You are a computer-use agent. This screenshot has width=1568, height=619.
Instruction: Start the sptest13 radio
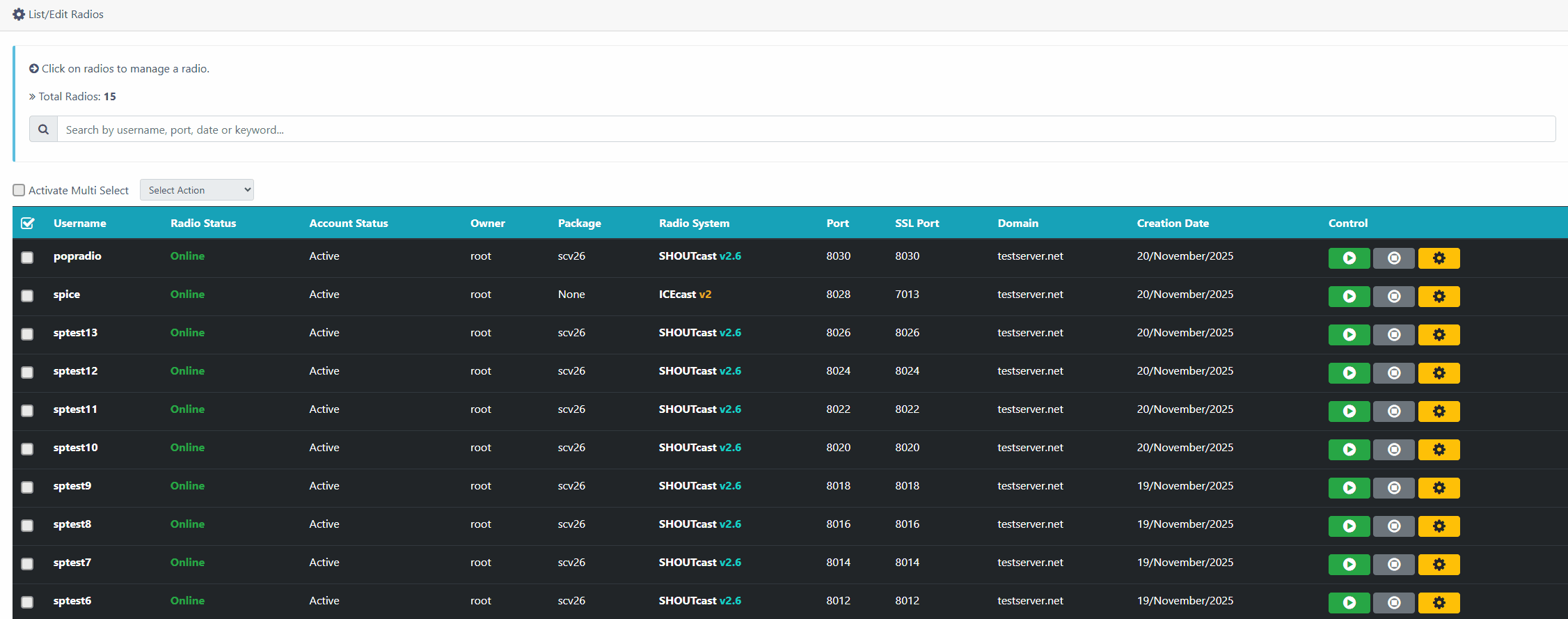click(x=1349, y=335)
